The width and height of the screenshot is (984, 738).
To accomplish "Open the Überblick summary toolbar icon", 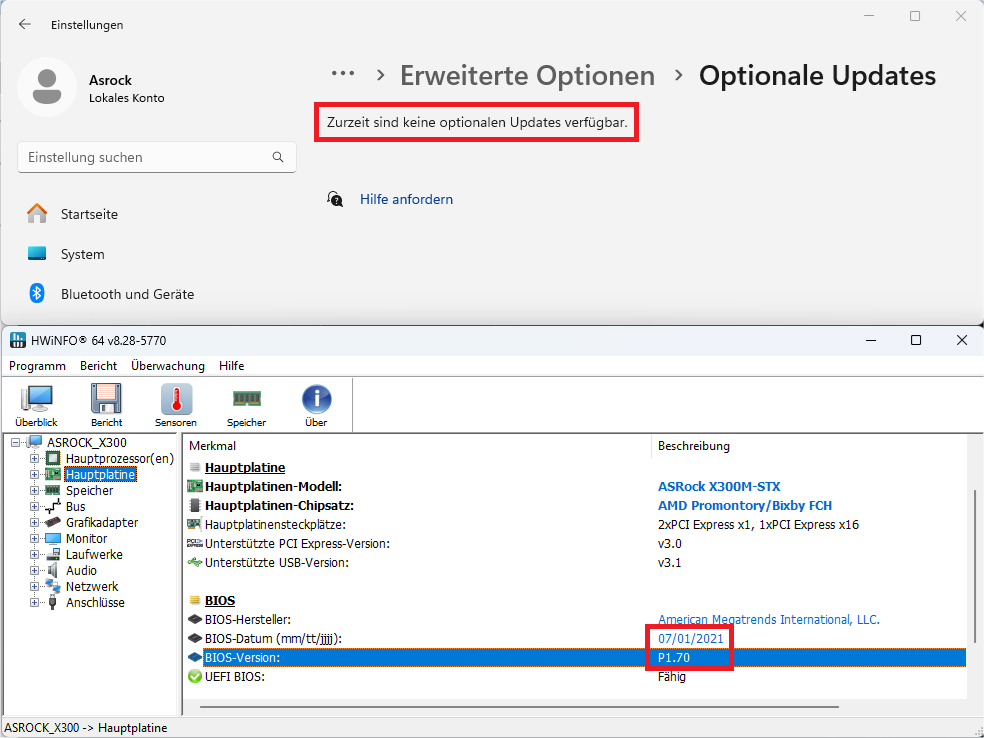I will tap(36, 405).
